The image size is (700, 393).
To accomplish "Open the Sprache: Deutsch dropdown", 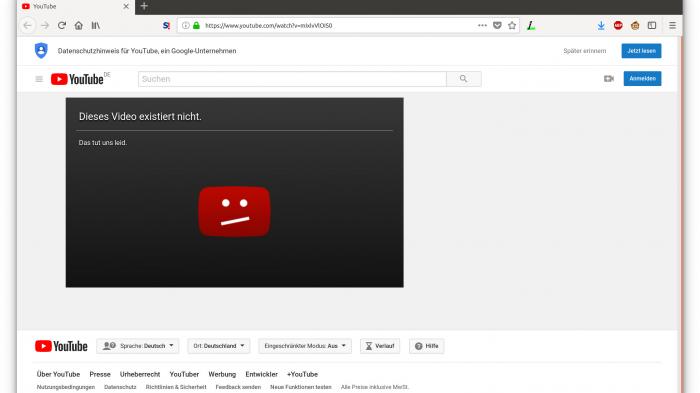I will point(138,346).
